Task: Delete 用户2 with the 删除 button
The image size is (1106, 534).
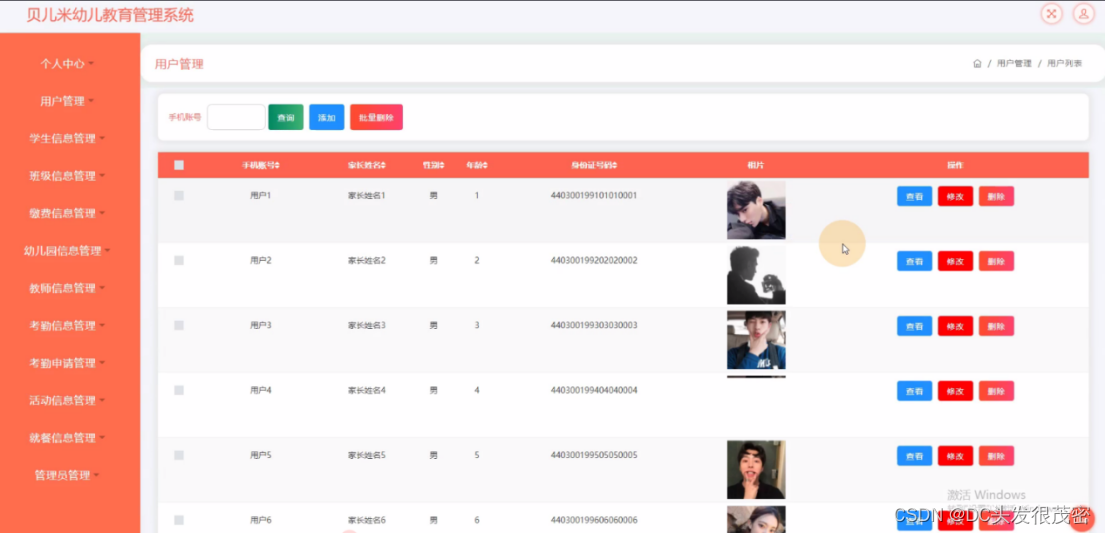Action: coord(996,261)
